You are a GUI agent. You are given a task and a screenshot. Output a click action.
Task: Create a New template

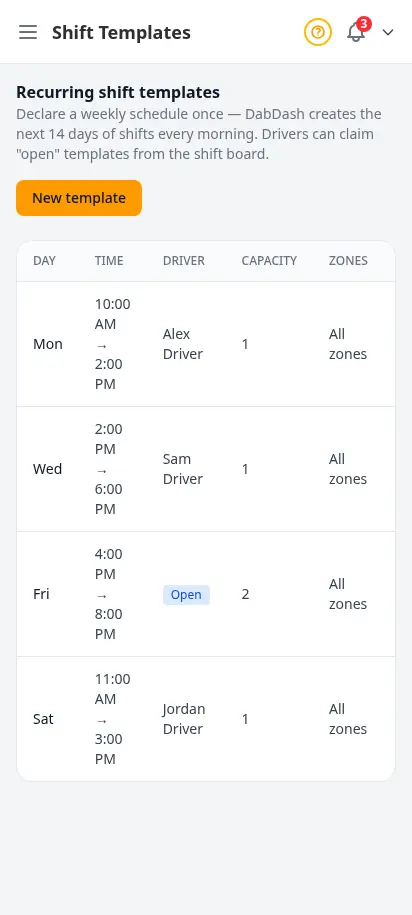tap(79, 198)
